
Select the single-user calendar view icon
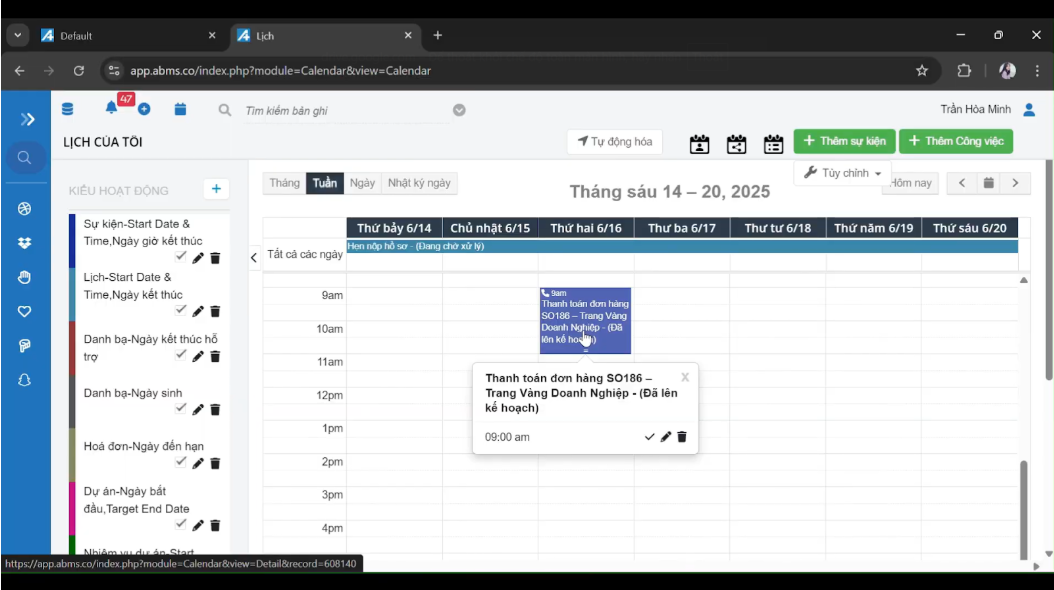[x=700, y=144]
